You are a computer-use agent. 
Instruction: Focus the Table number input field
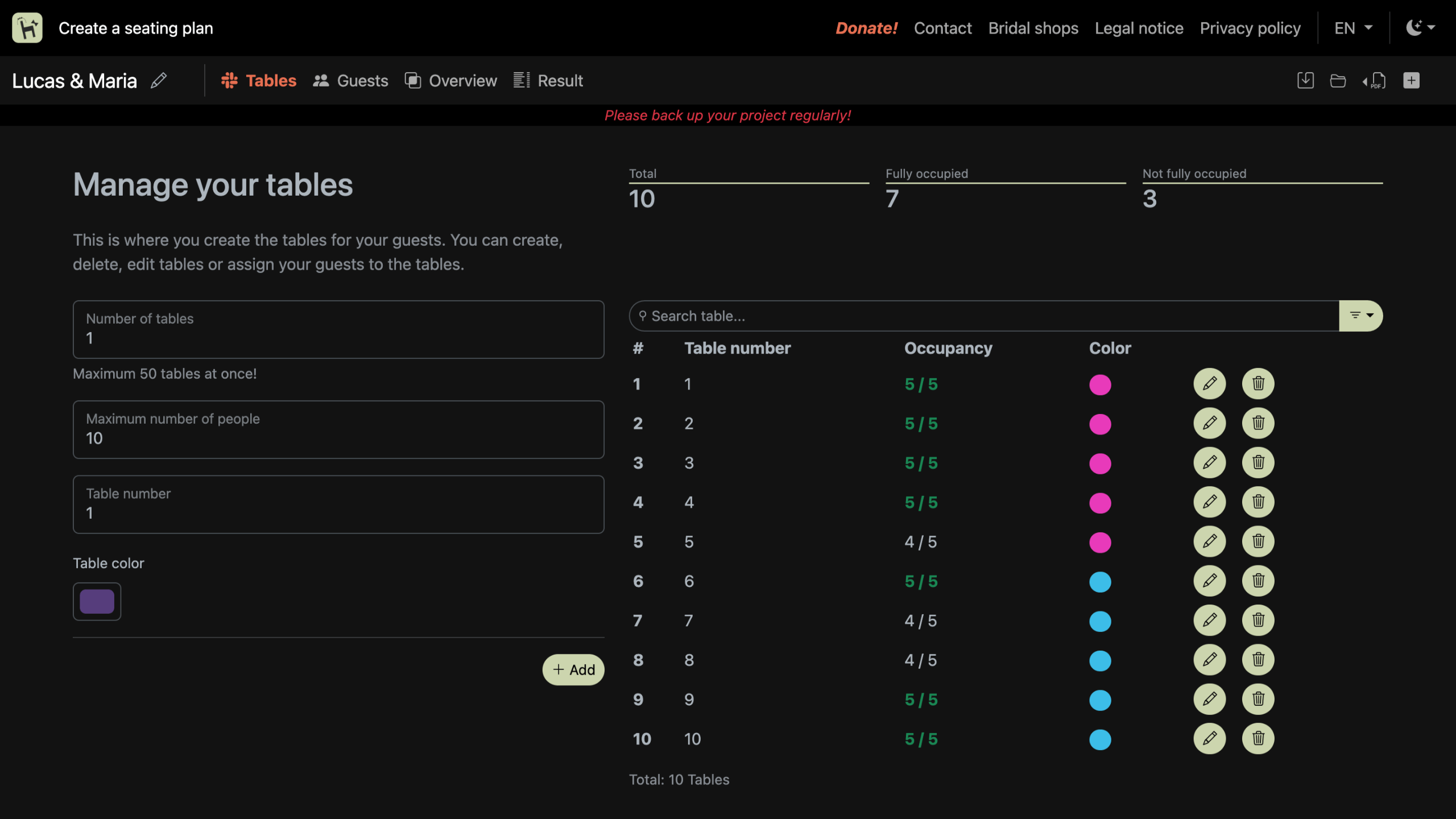(x=338, y=504)
